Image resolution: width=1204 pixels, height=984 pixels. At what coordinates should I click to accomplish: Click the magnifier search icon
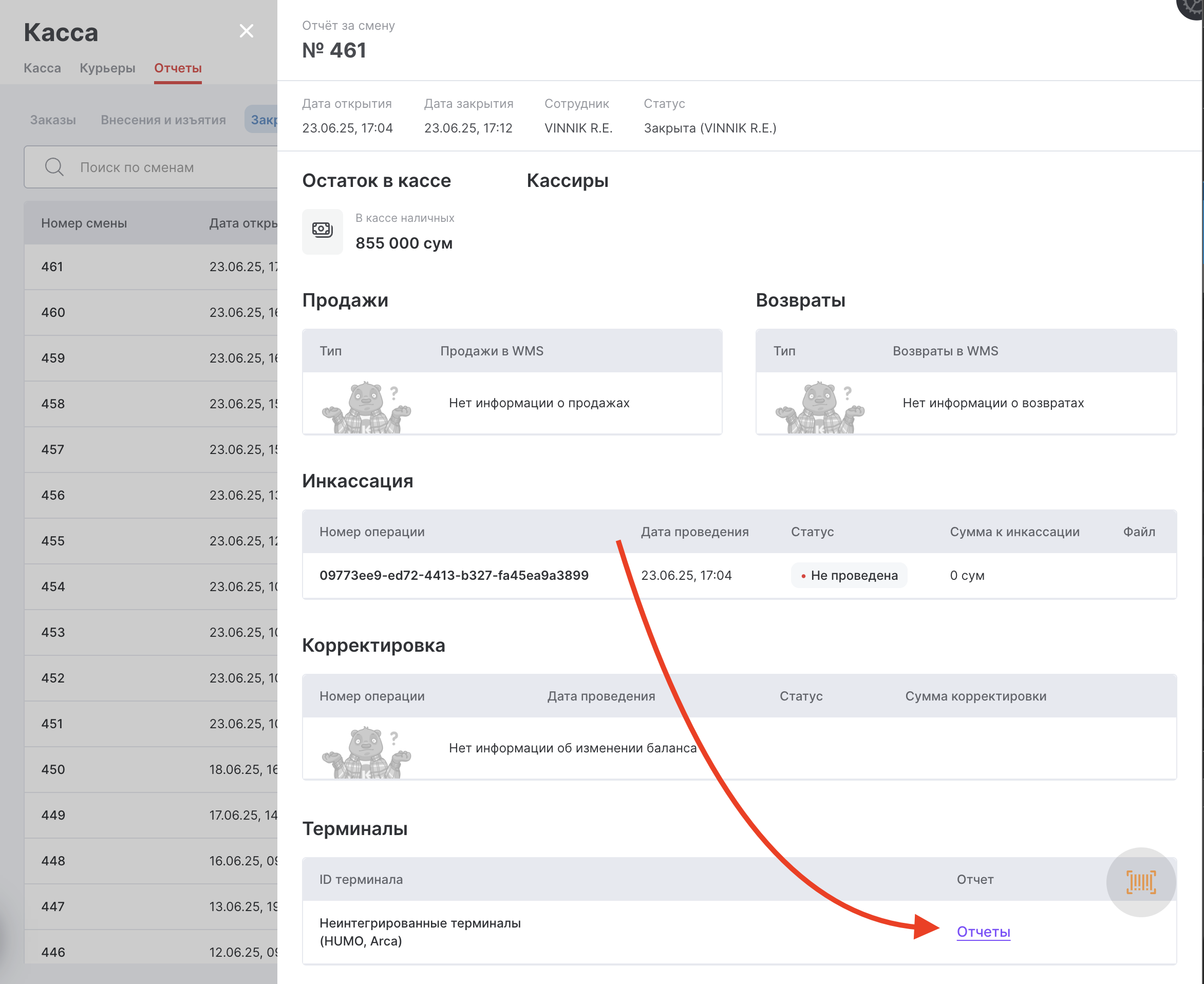pos(54,167)
